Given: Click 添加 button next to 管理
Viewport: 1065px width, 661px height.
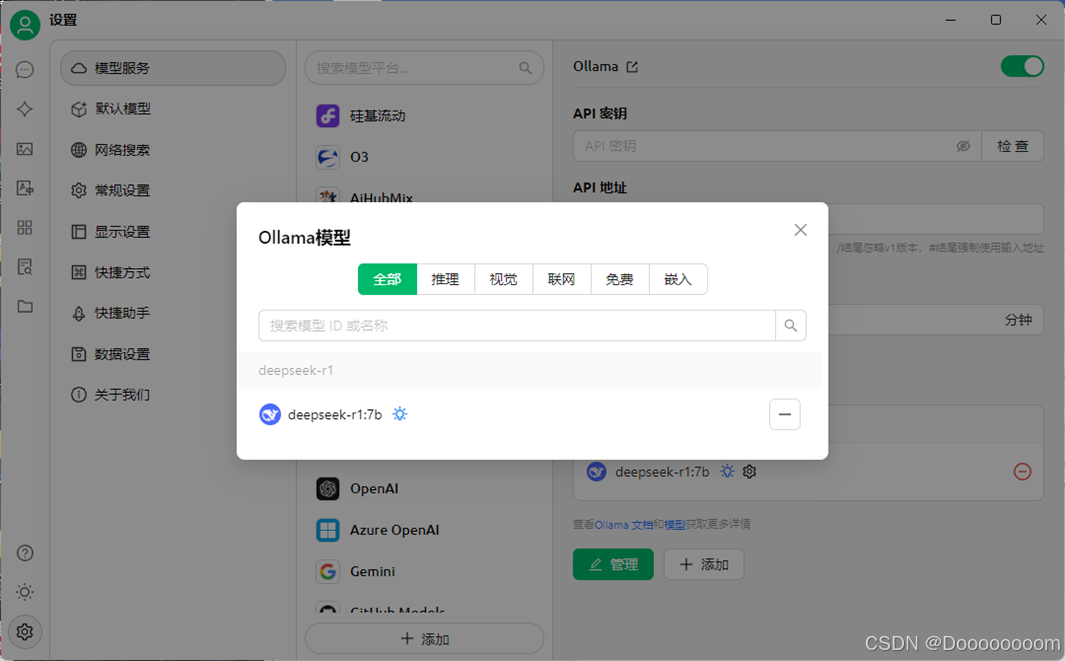Looking at the screenshot, I should tap(704, 565).
